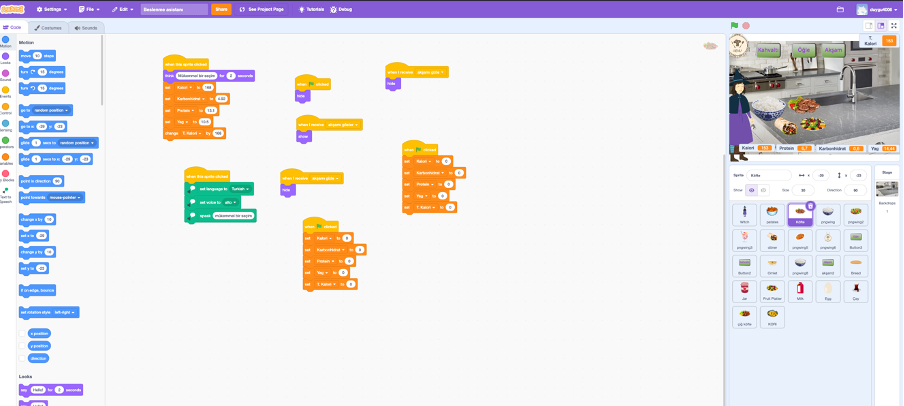Open the Sounds tab
Image resolution: width=904 pixels, height=406 pixels.
click(x=86, y=27)
